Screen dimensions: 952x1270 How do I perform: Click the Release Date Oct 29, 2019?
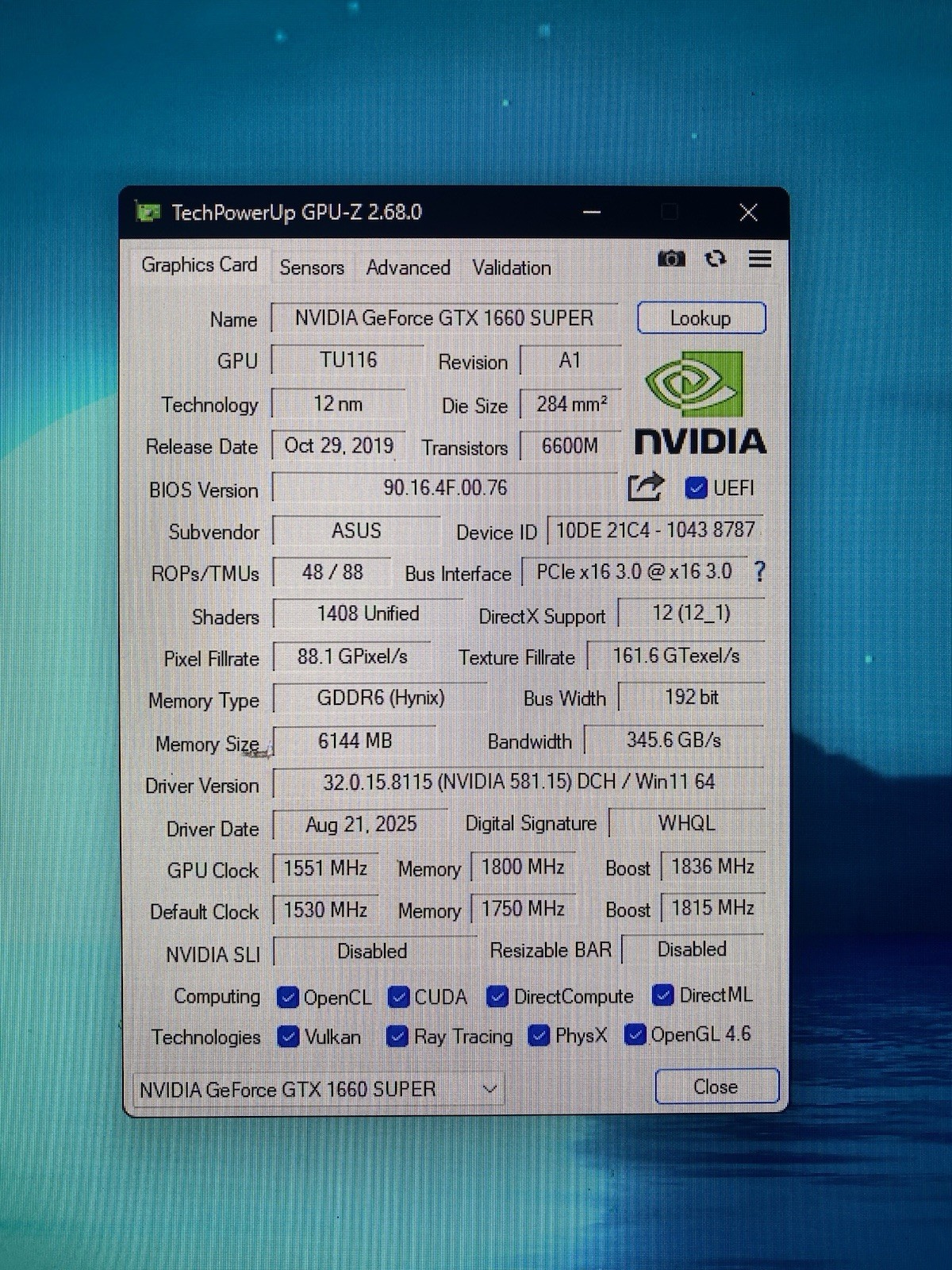pos(339,445)
